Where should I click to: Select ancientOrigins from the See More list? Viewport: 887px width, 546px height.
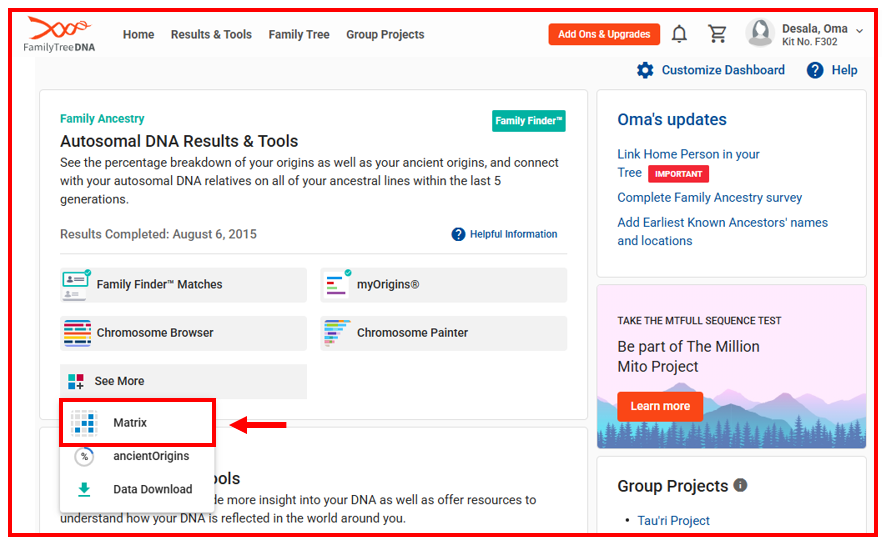137,456
